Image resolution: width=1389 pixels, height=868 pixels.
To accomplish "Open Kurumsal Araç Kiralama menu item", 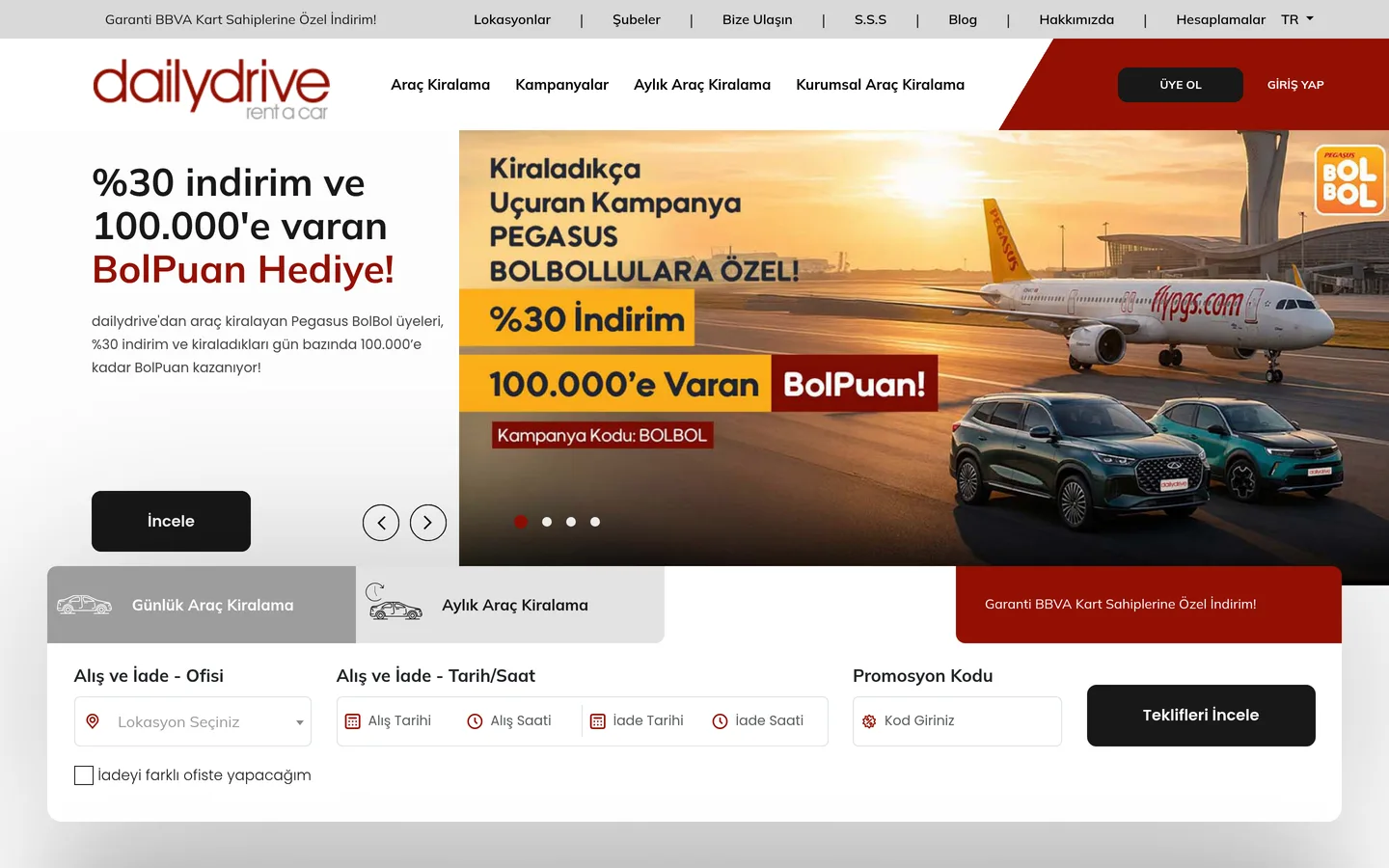I will (880, 85).
